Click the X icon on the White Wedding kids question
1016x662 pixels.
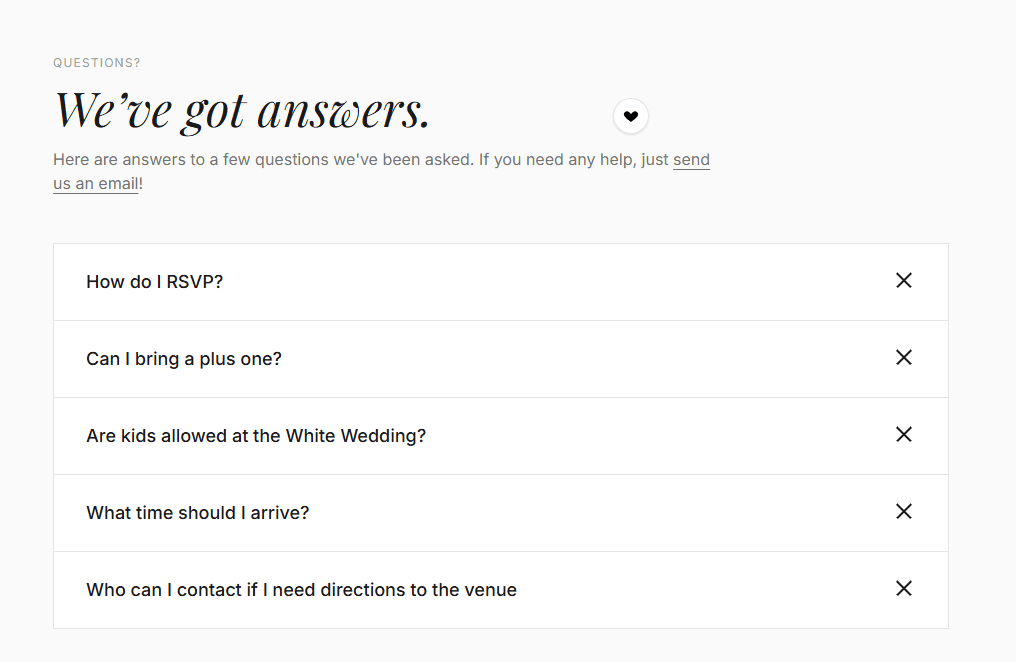coord(904,435)
